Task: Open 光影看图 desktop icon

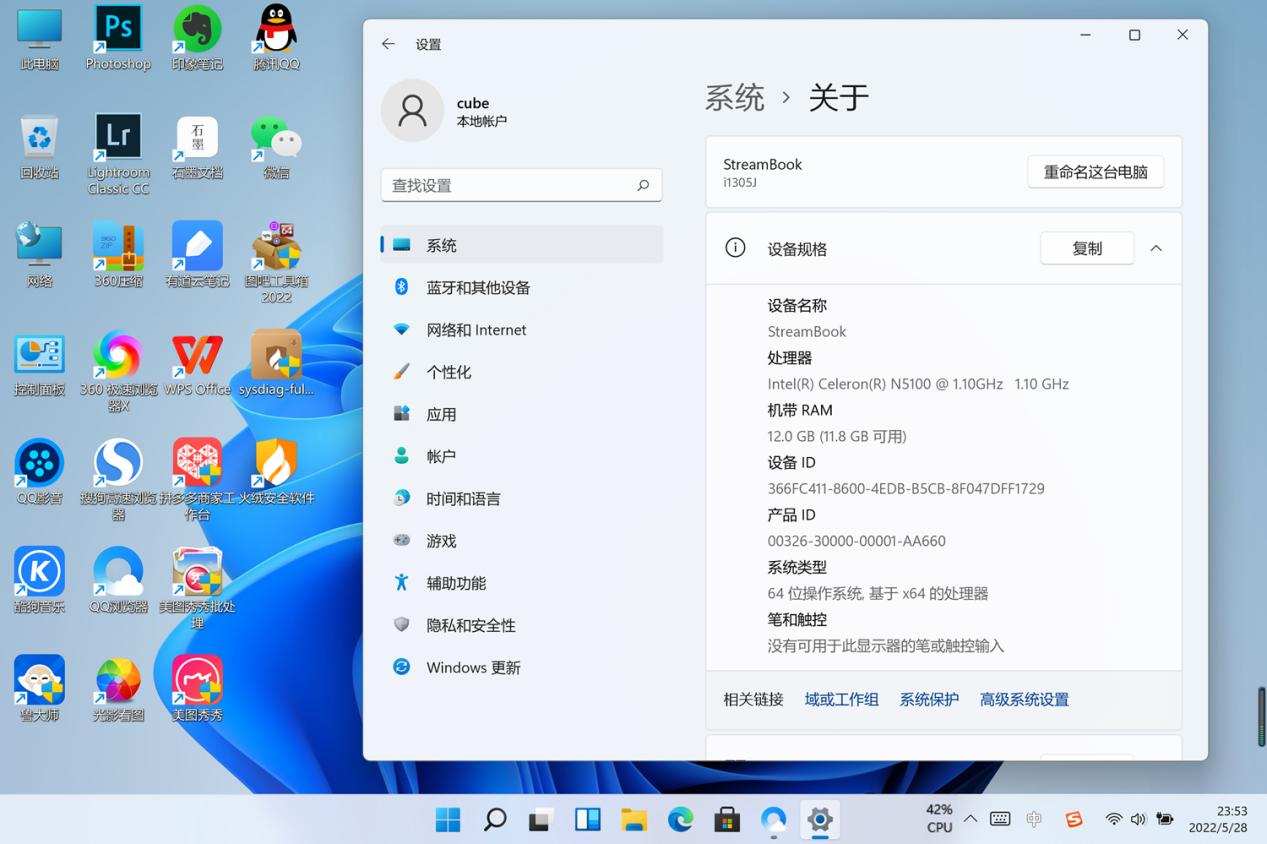Action: click(x=118, y=689)
